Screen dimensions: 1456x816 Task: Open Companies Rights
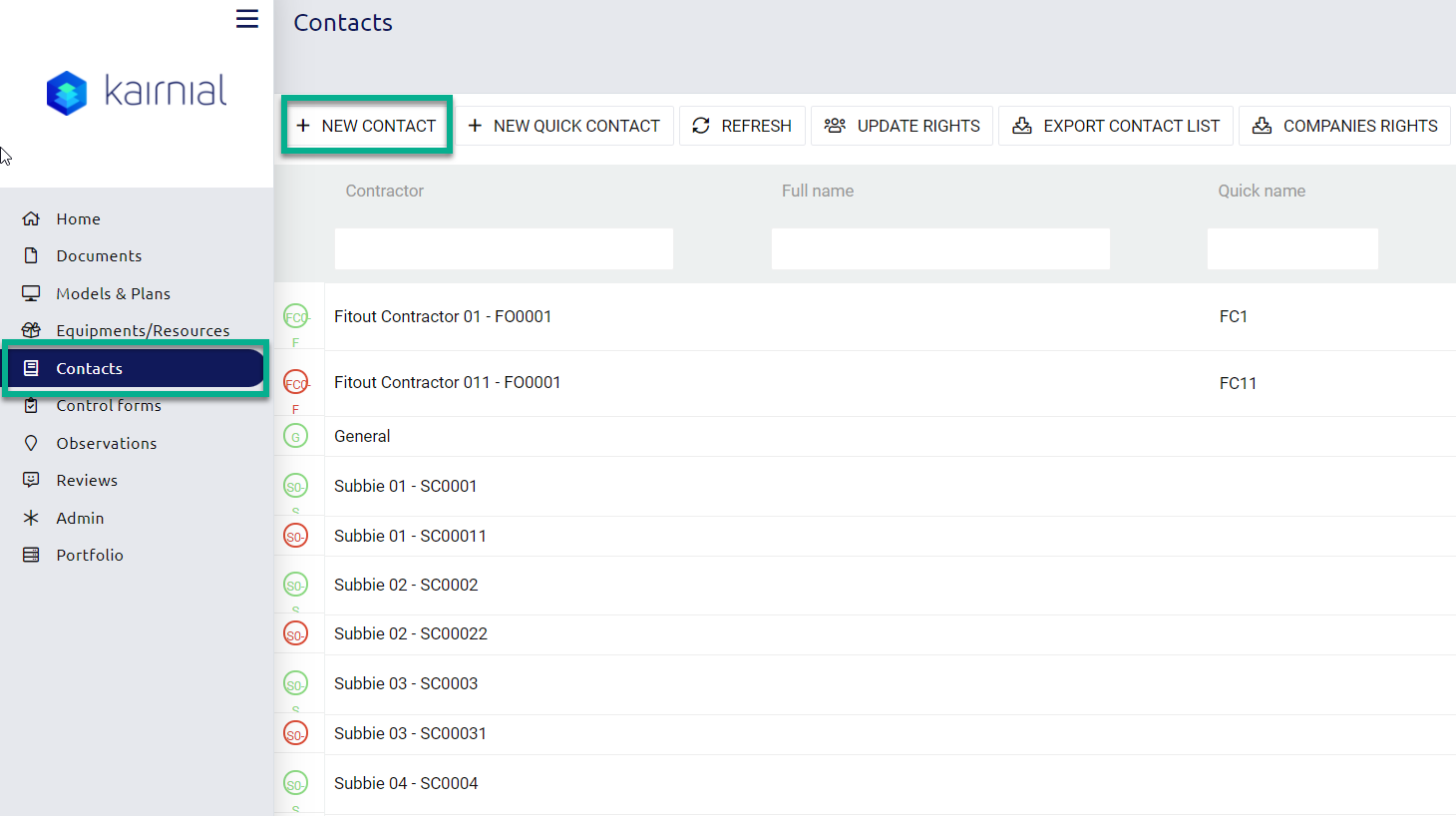coord(1344,126)
